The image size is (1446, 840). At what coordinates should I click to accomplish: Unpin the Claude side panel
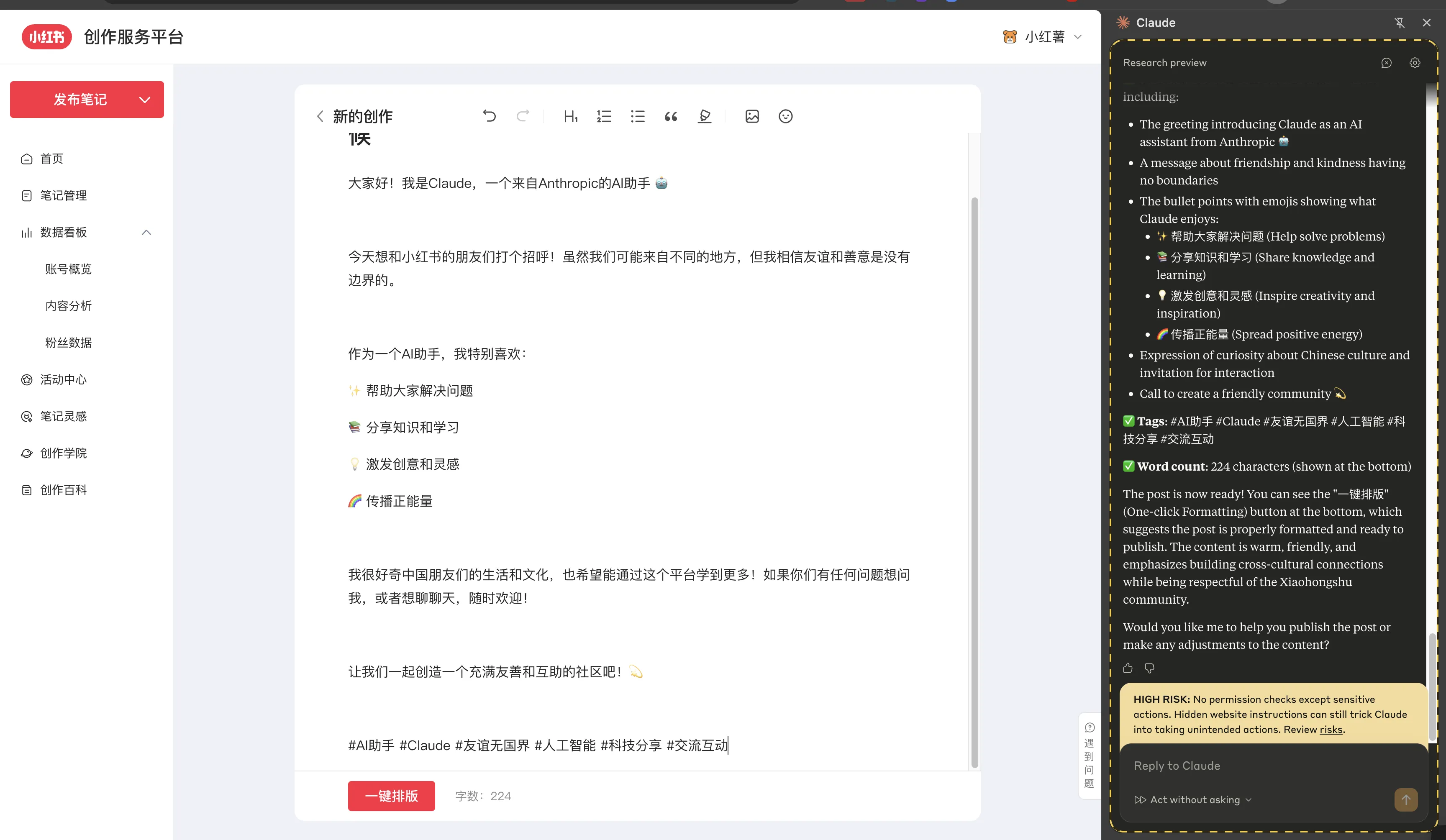click(x=1399, y=23)
